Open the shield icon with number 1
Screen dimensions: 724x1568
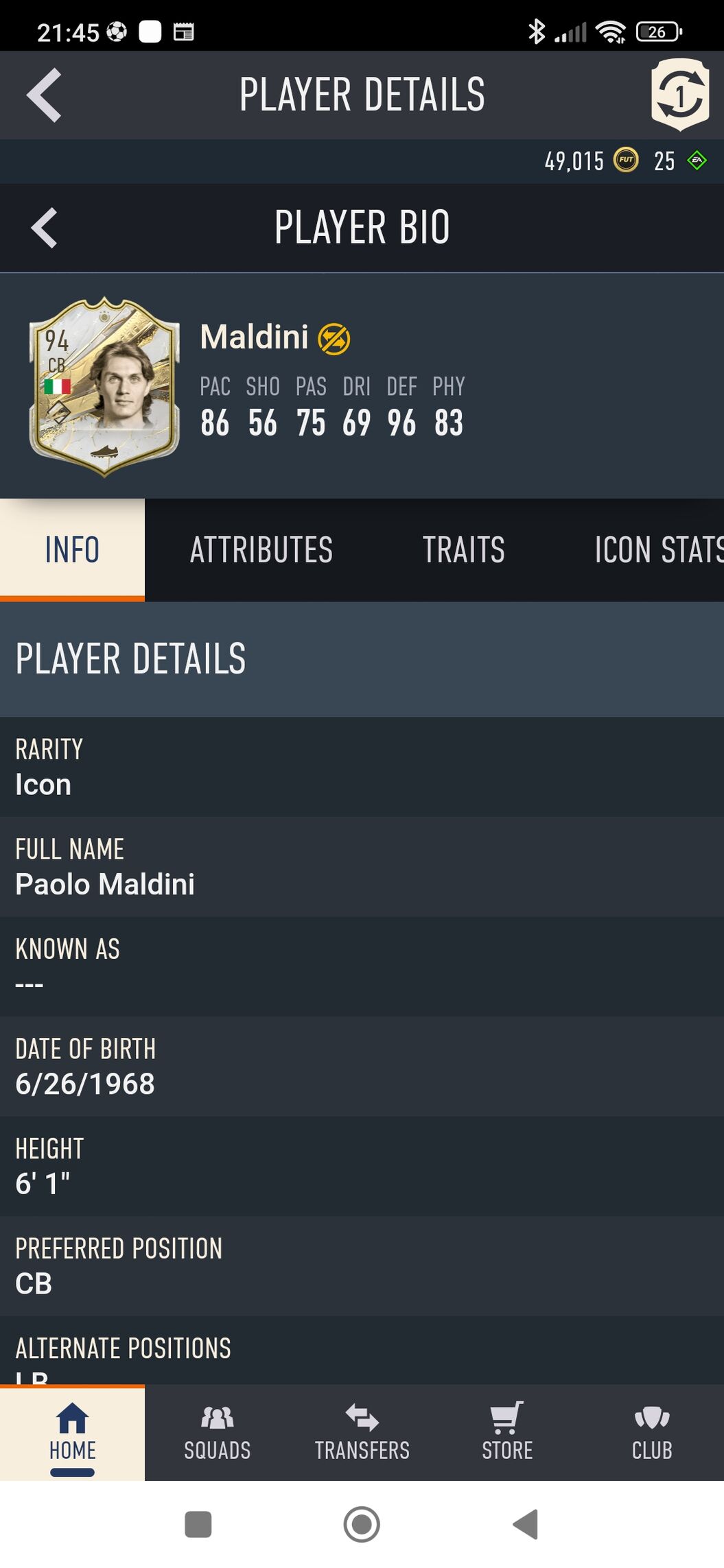click(679, 95)
